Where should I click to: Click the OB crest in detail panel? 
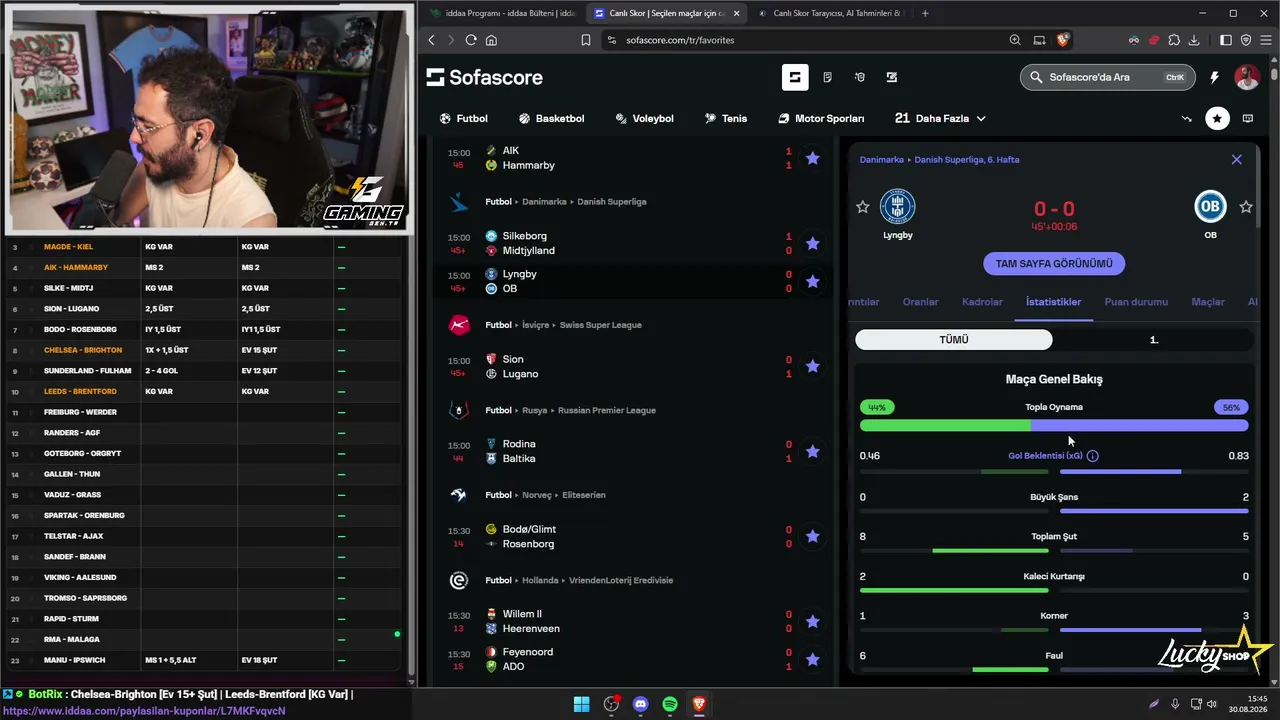point(1210,207)
